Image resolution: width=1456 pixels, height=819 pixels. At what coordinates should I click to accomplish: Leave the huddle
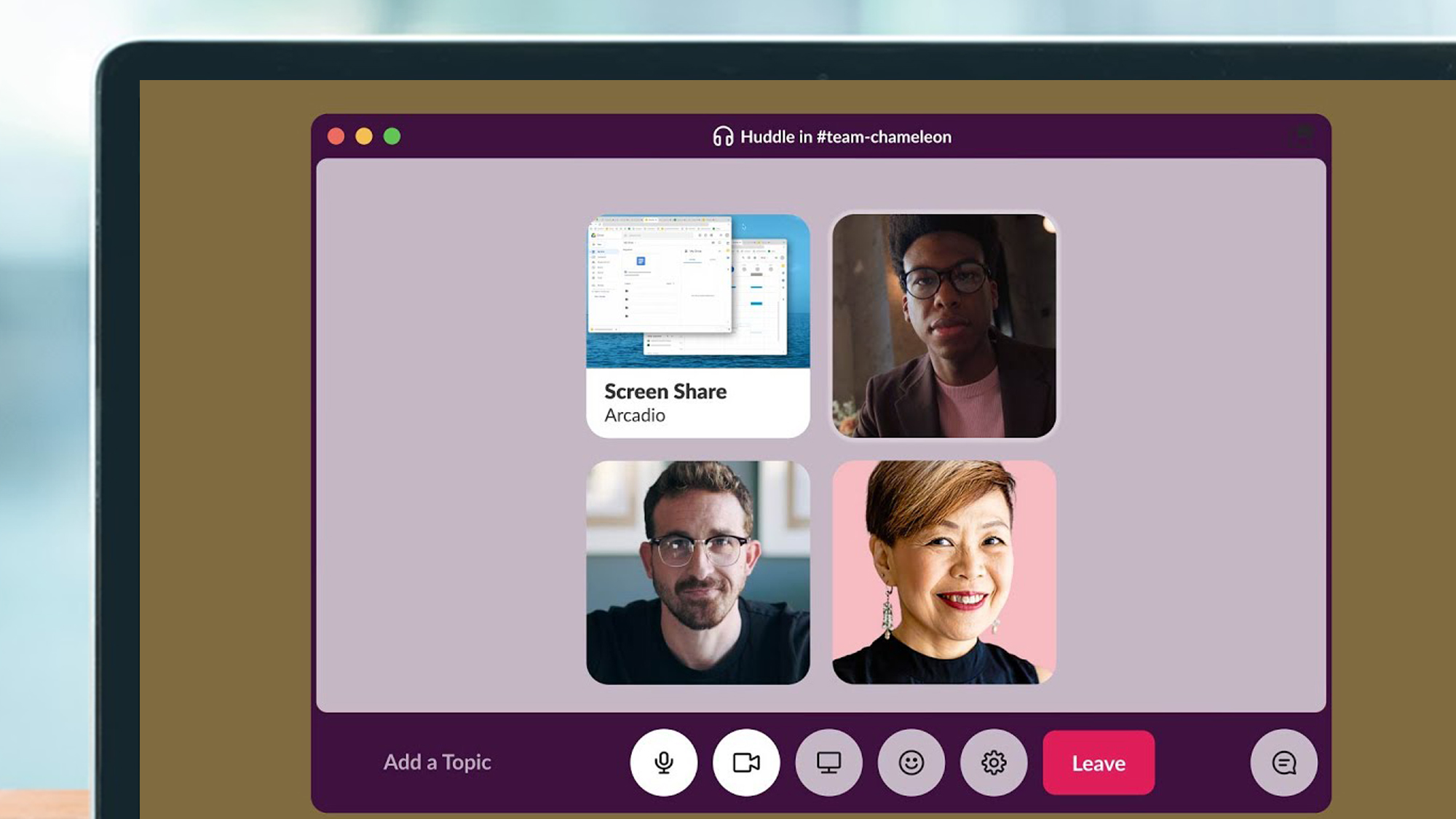[x=1098, y=763]
